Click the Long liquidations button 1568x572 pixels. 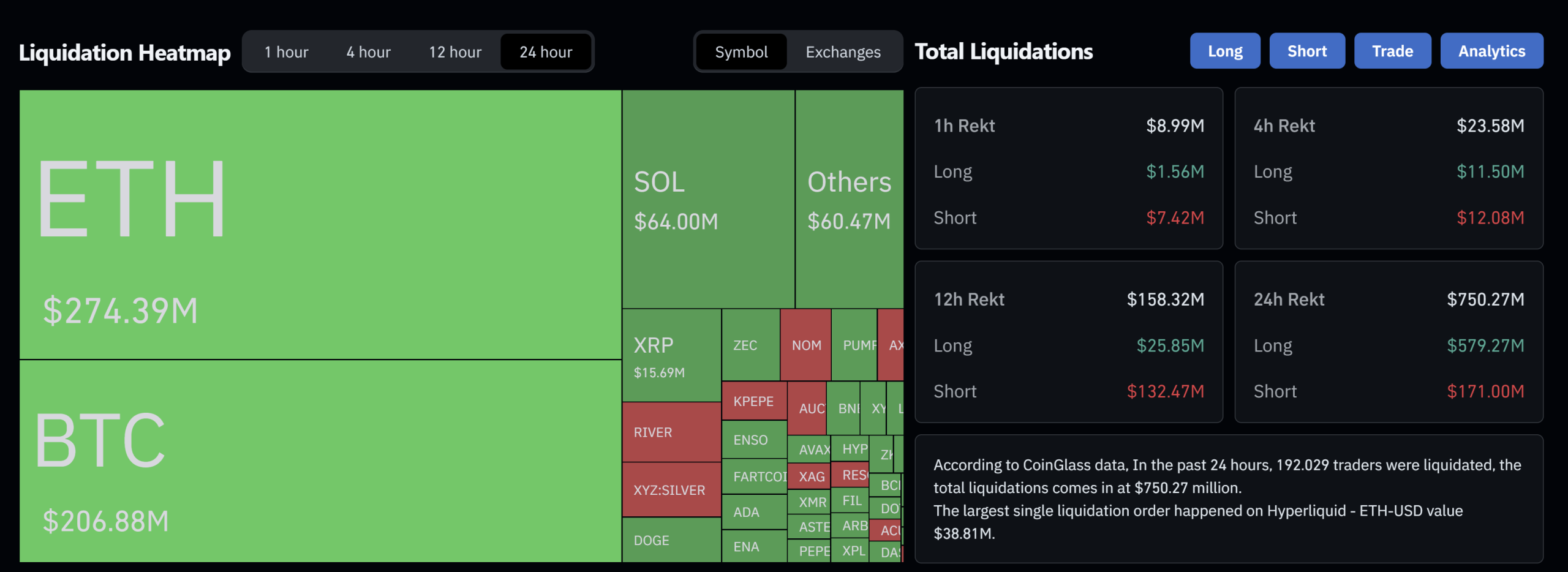tap(1225, 51)
